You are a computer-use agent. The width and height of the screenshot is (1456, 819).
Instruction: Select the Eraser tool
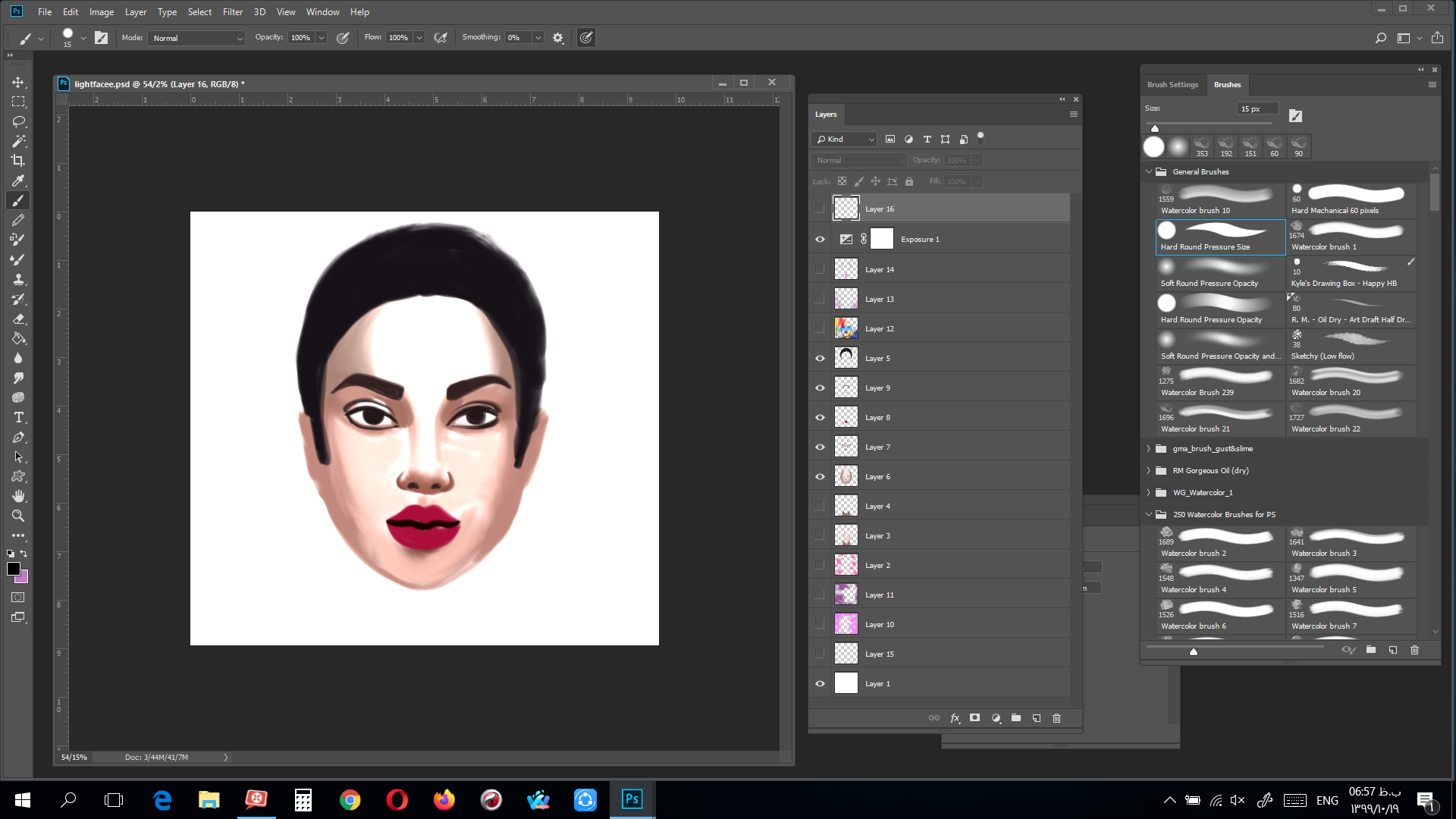(x=18, y=318)
